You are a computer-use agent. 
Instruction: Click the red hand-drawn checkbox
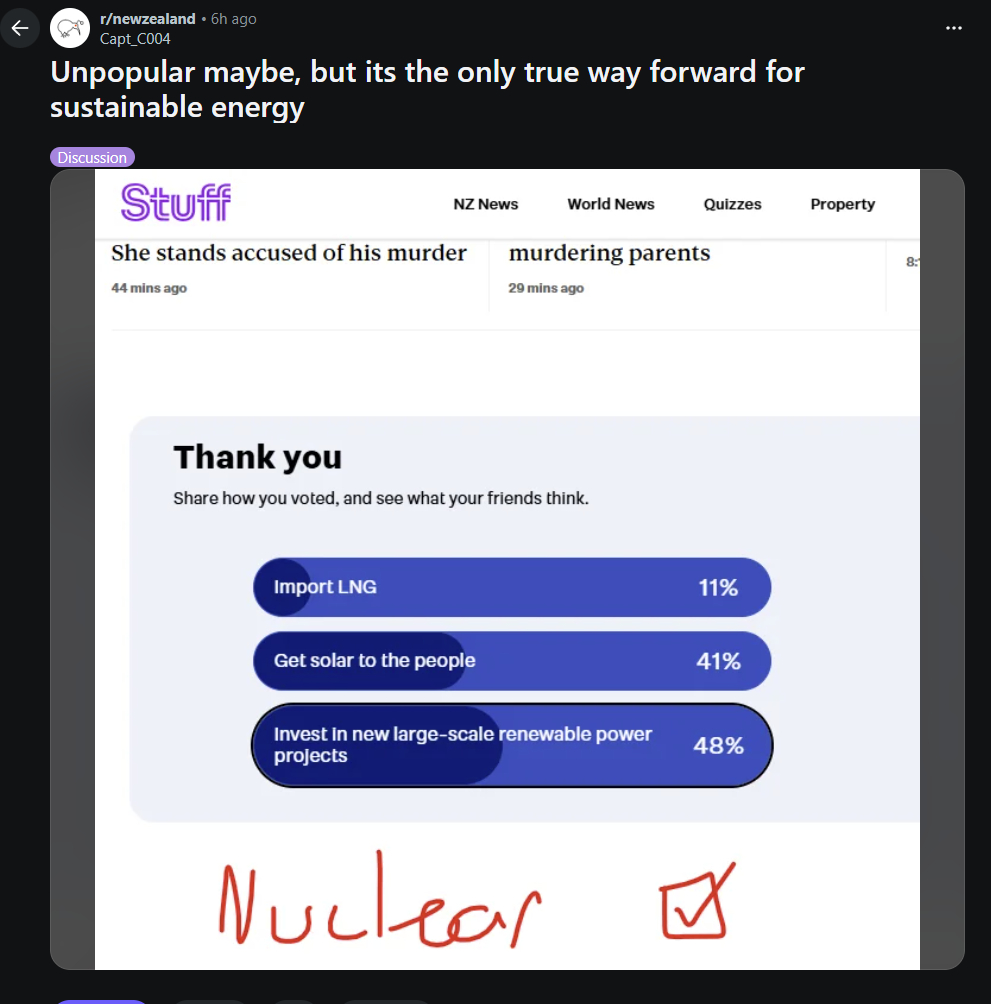pos(697,902)
